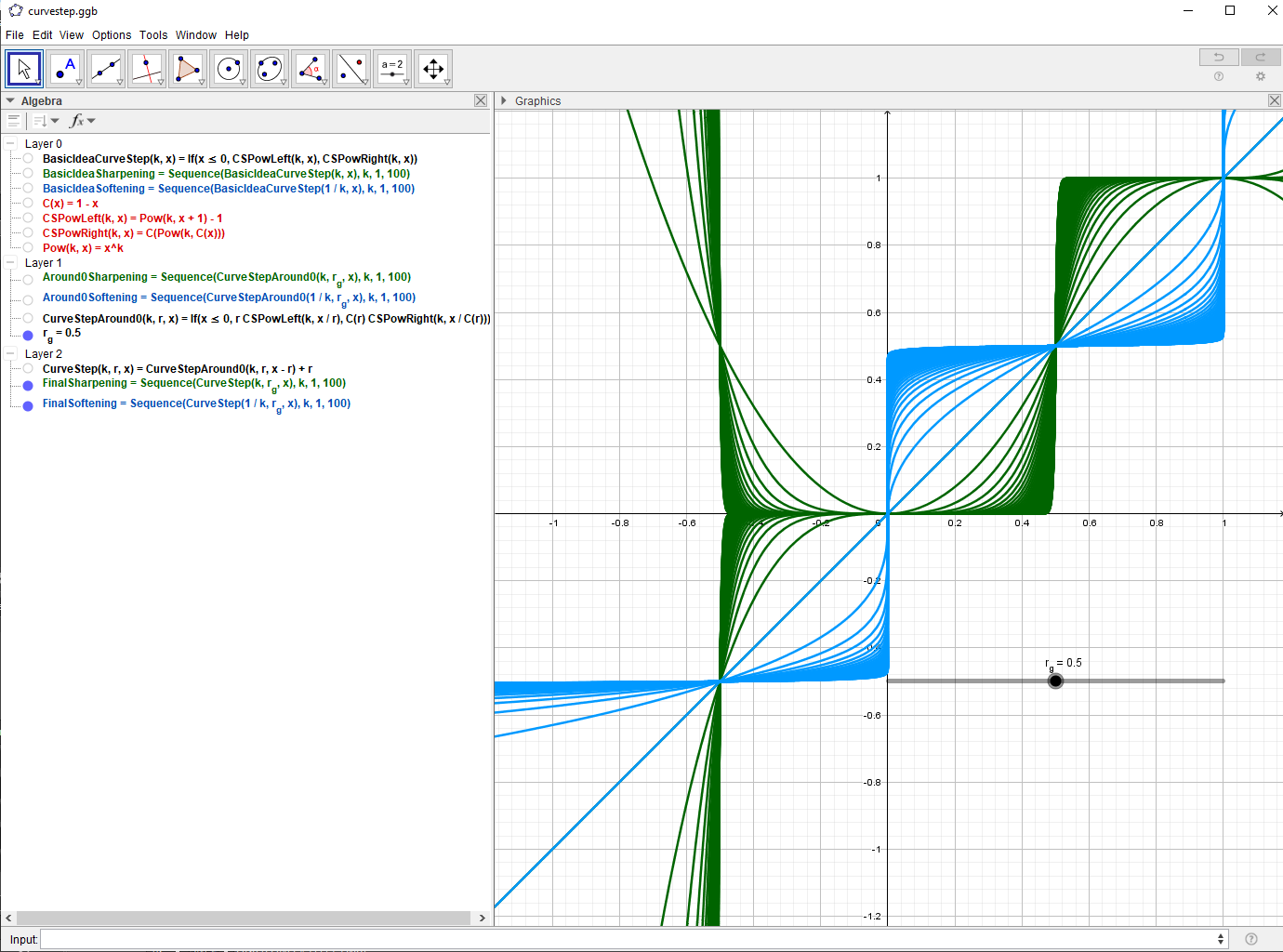The image size is (1283, 952).
Task: Collapse the Layer 2 group
Action: pos(10,354)
